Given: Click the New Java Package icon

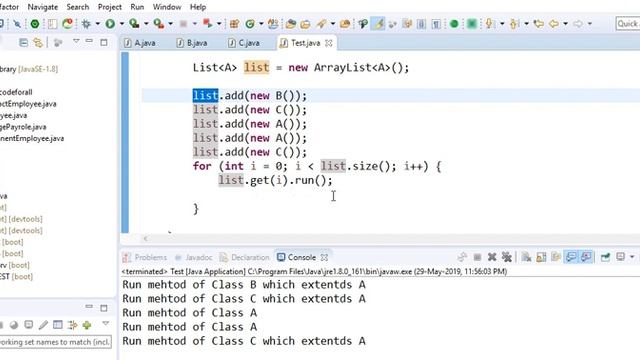Looking at the screenshot, I should click(234, 24).
